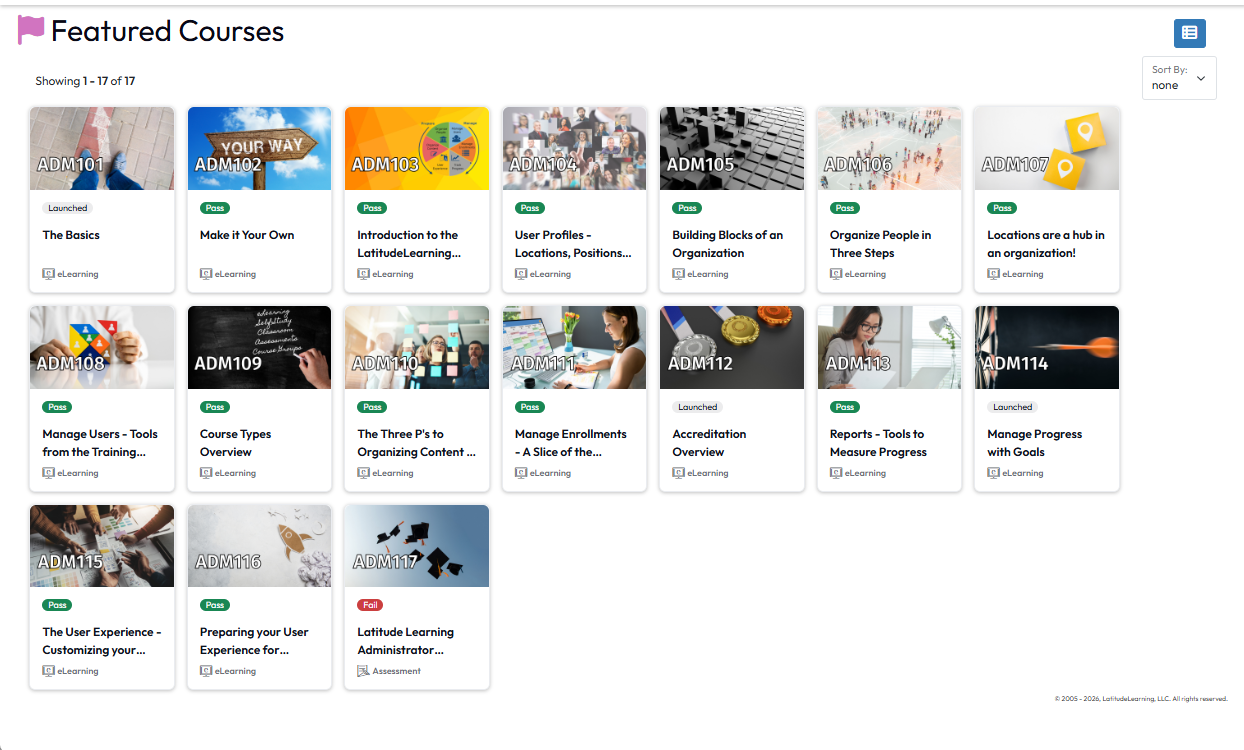Click the eLearning icon on Manage Progress with Goals
Viewport: 1244px width, 750px height.
coord(993,473)
